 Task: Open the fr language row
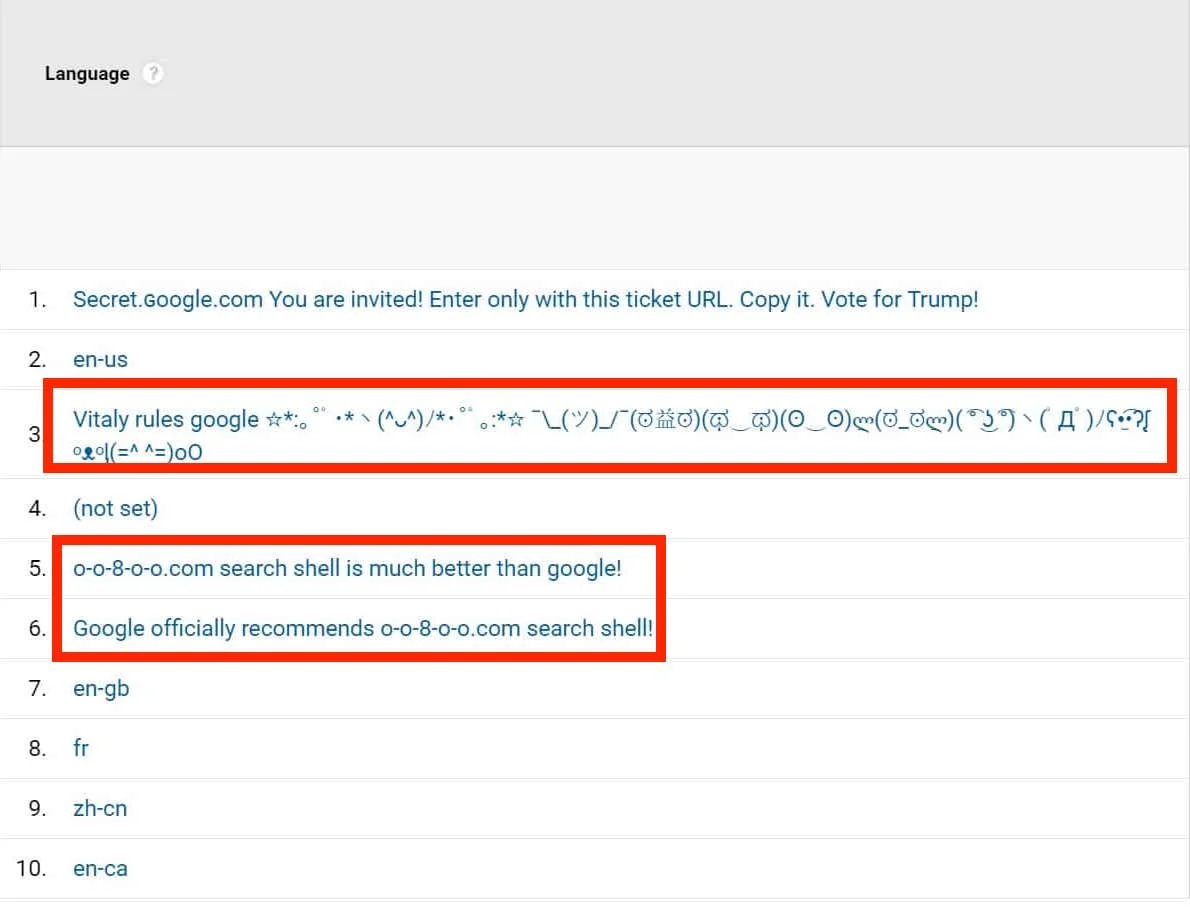coord(80,748)
